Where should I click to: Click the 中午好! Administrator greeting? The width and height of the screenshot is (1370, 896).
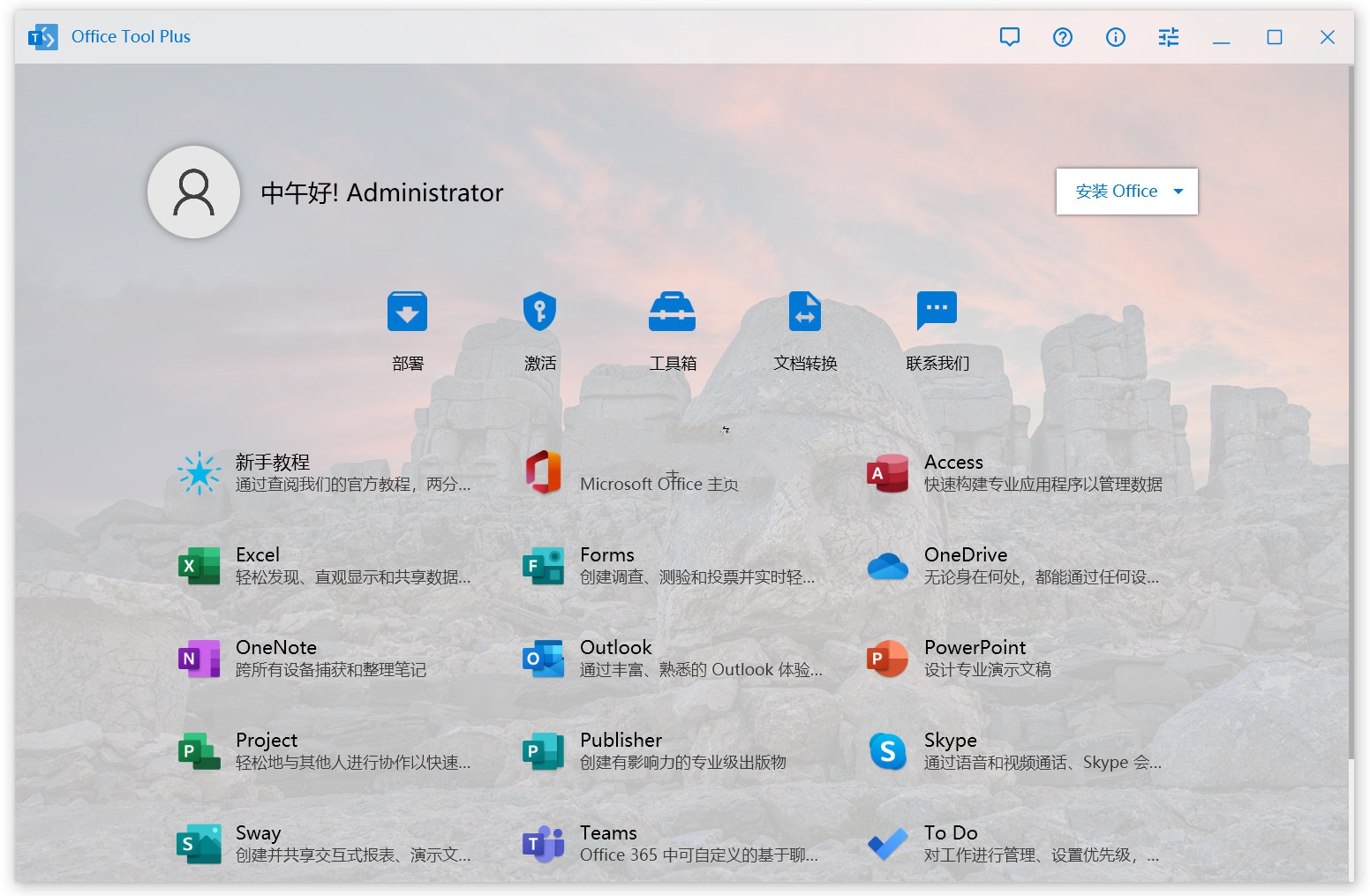tap(382, 192)
